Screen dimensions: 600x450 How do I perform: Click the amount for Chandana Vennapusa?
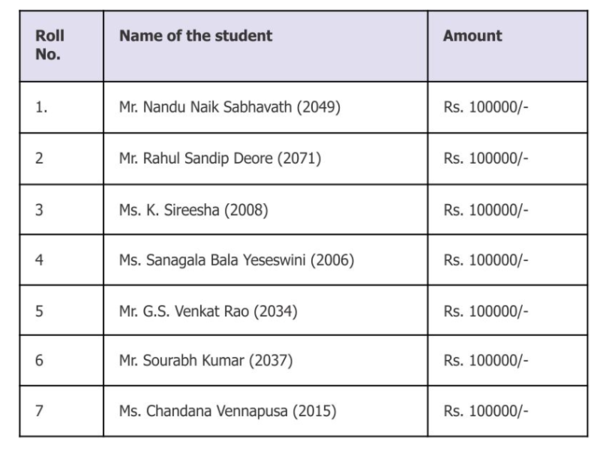point(485,411)
